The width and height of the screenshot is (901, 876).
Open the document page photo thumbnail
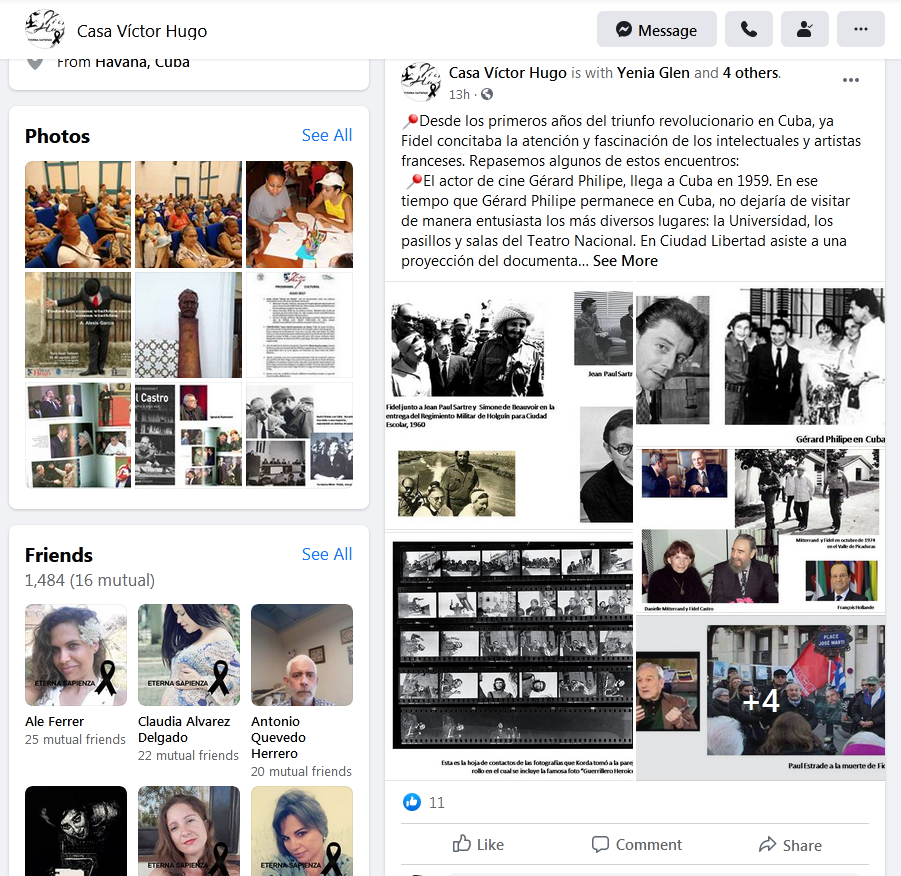point(299,325)
